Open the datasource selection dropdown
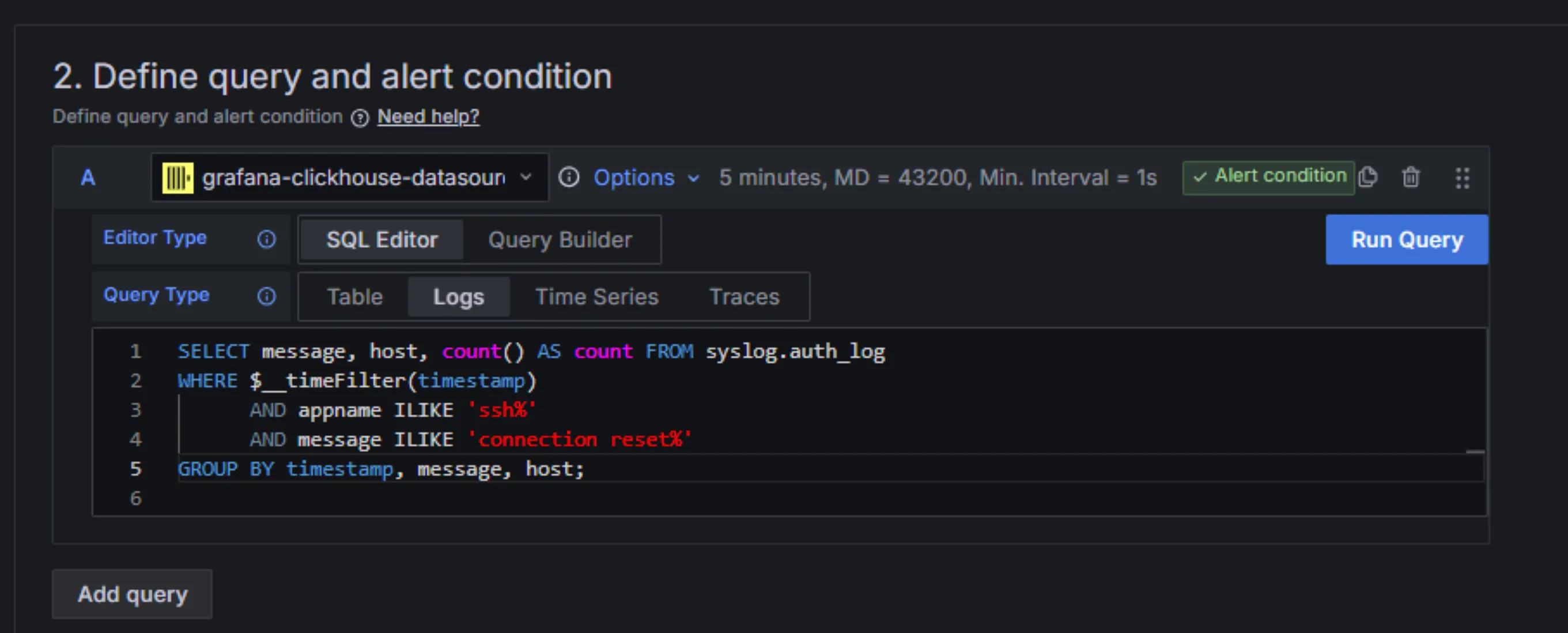This screenshot has width=1568, height=633. click(526, 178)
